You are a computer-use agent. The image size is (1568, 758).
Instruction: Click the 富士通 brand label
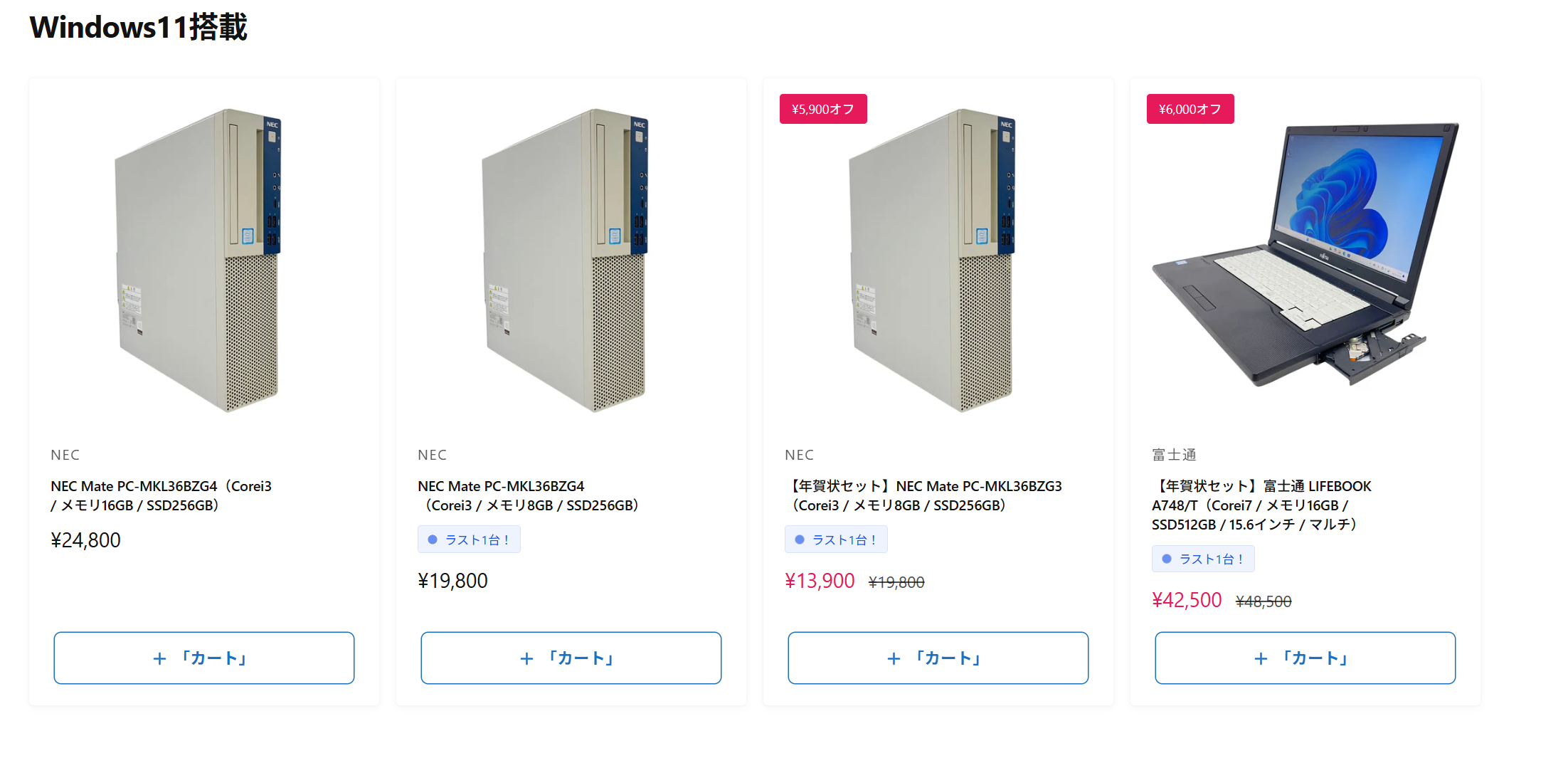click(x=1174, y=455)
